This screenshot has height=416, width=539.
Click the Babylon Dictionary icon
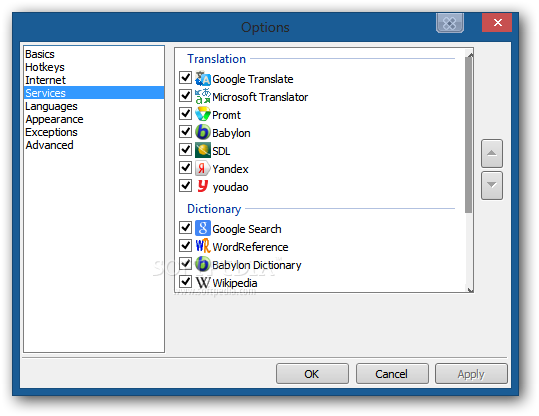pyautogui.click(x=203, y=264)
